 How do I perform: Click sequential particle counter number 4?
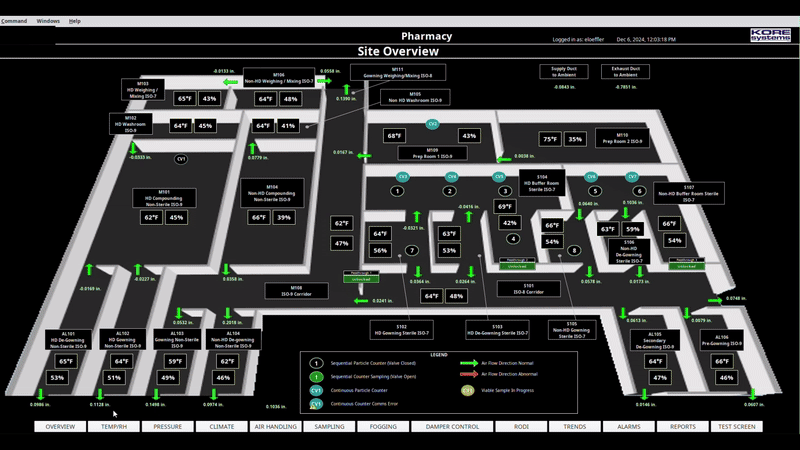(513, 239)
